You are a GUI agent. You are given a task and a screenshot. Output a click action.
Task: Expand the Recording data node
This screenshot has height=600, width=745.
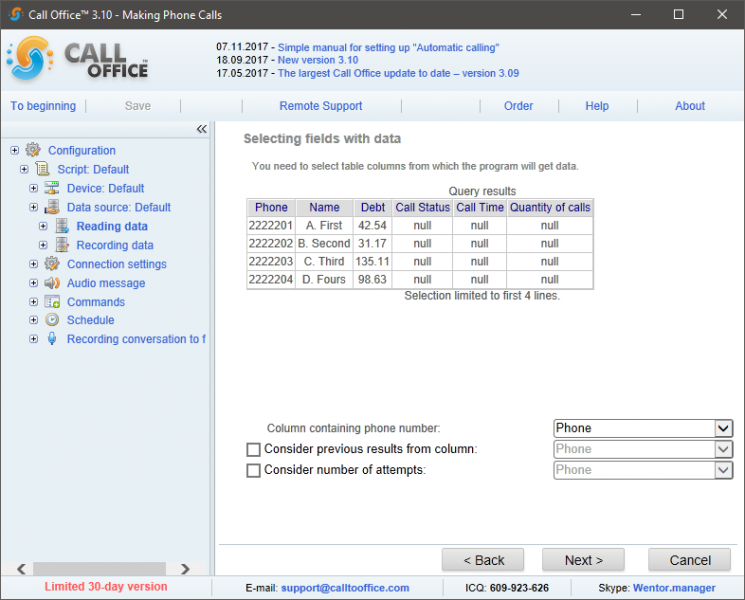(43, 245)
